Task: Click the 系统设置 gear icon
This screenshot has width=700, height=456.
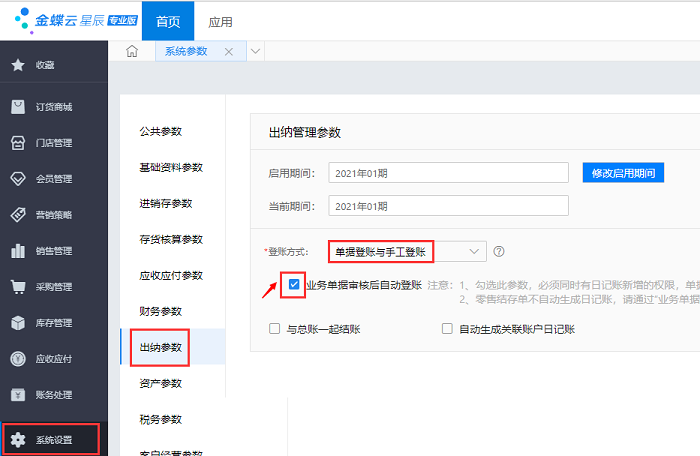Action: (x=18, y=440)
